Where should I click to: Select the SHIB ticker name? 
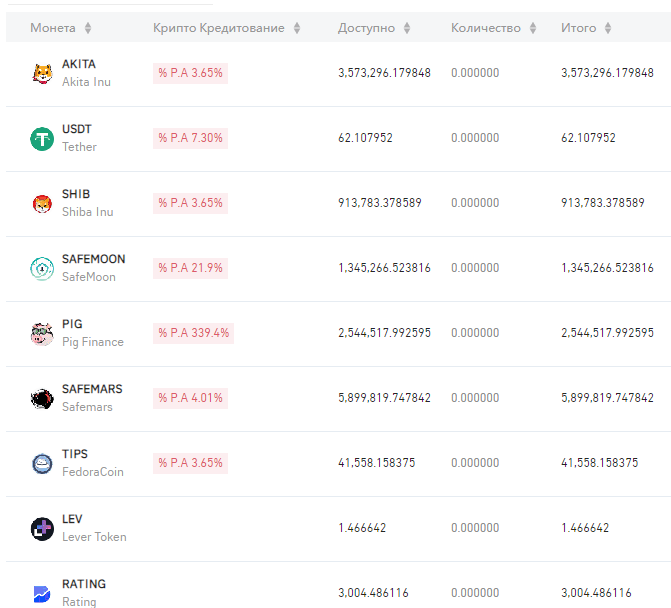point(76,194)
